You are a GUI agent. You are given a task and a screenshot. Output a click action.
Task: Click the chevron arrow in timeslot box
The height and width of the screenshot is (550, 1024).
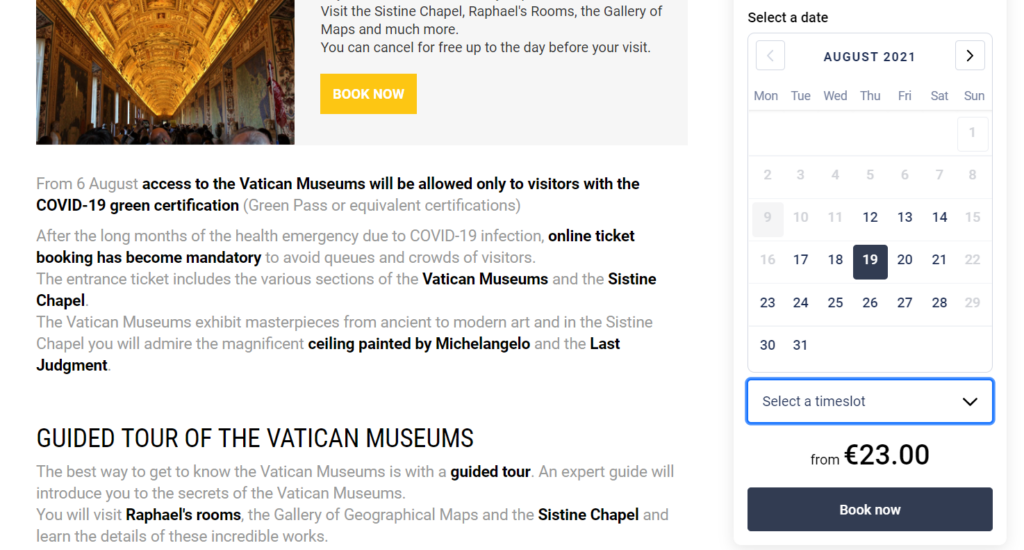969,401
